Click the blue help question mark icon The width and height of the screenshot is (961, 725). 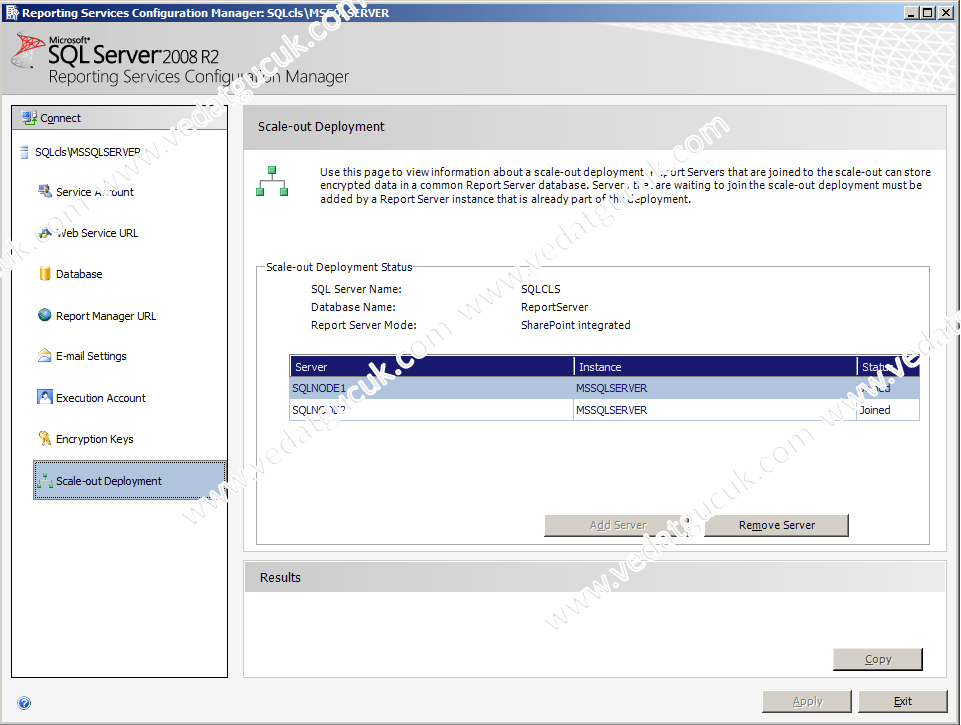[24, 702]
